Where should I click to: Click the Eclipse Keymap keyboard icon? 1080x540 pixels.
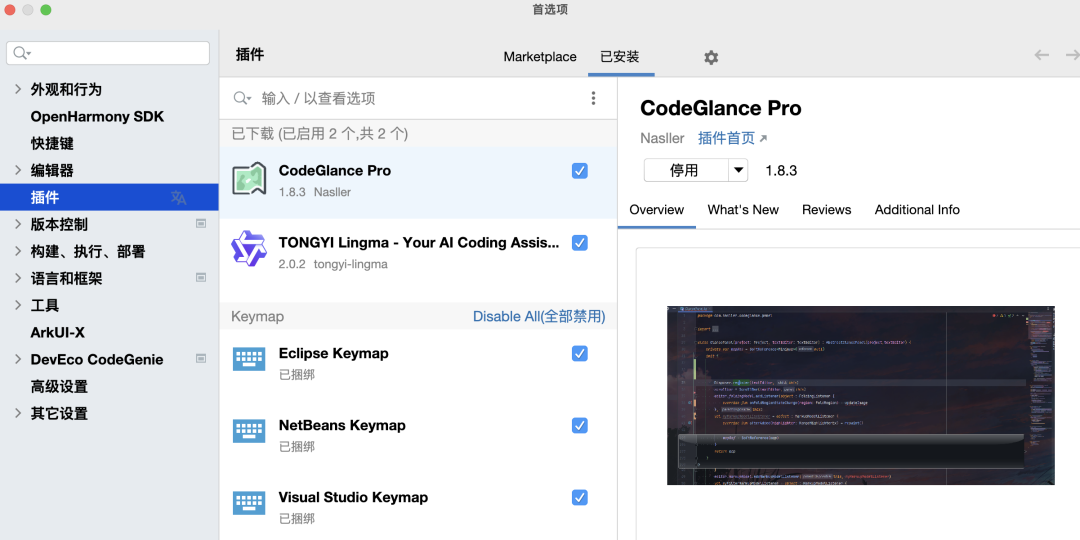[x=249, y=359]
